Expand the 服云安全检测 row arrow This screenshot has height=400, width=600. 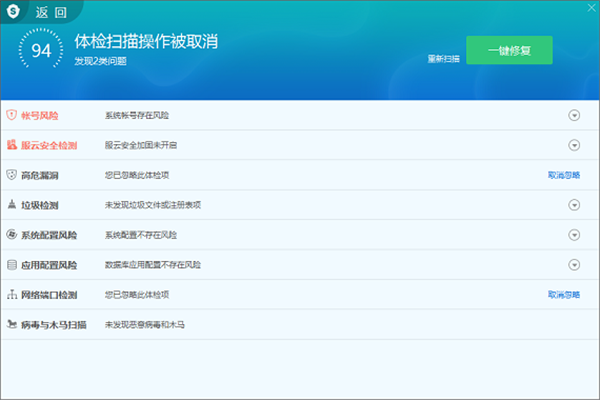click(574, 145)
